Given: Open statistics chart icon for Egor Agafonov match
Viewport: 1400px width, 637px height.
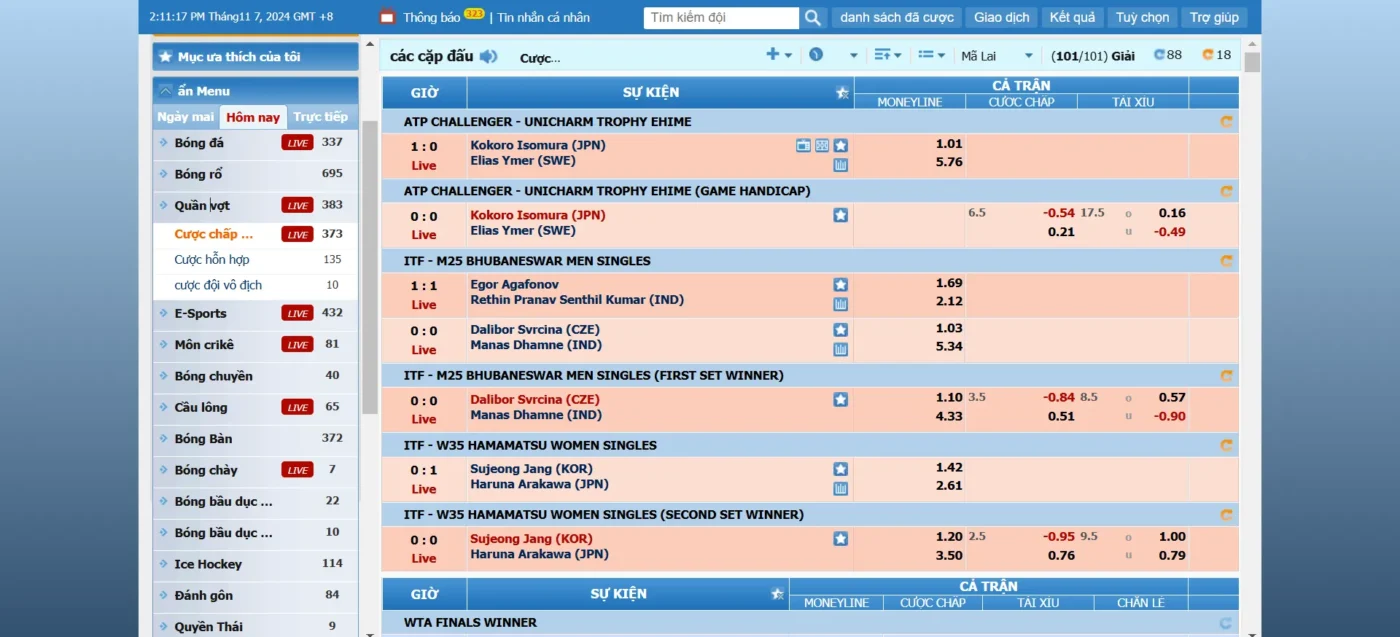Looking at the screenshot, I should coord(841,304).
